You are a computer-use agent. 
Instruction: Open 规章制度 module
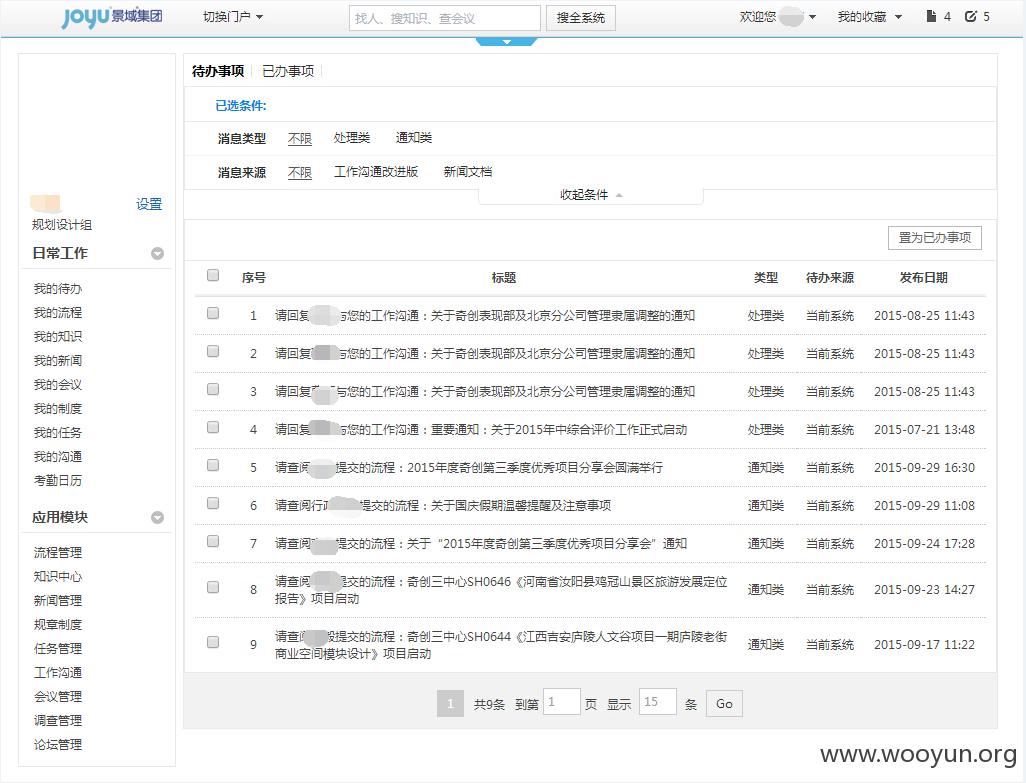(x=58, y=625)
